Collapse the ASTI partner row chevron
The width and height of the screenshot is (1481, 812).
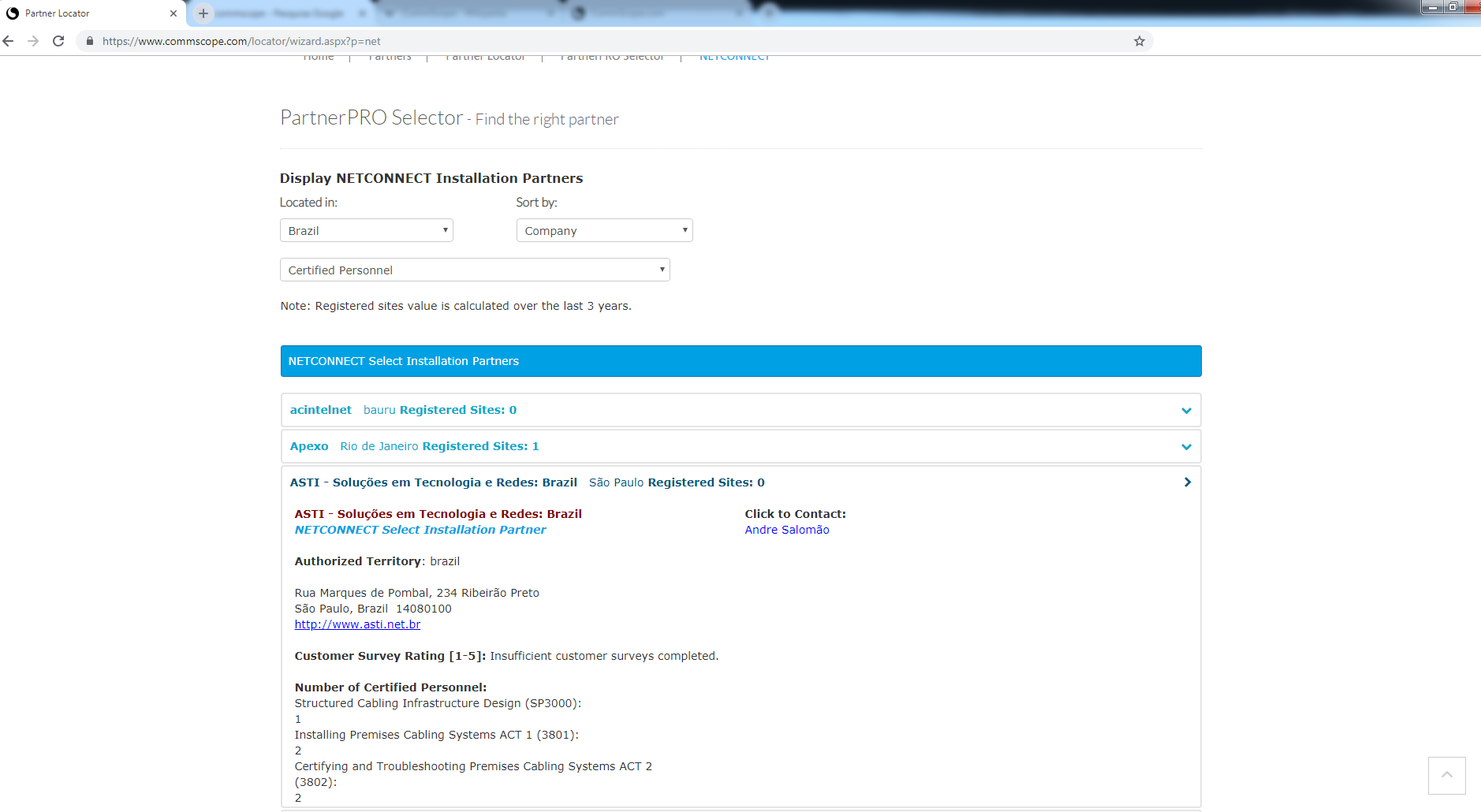click(x=1187, y=482)
